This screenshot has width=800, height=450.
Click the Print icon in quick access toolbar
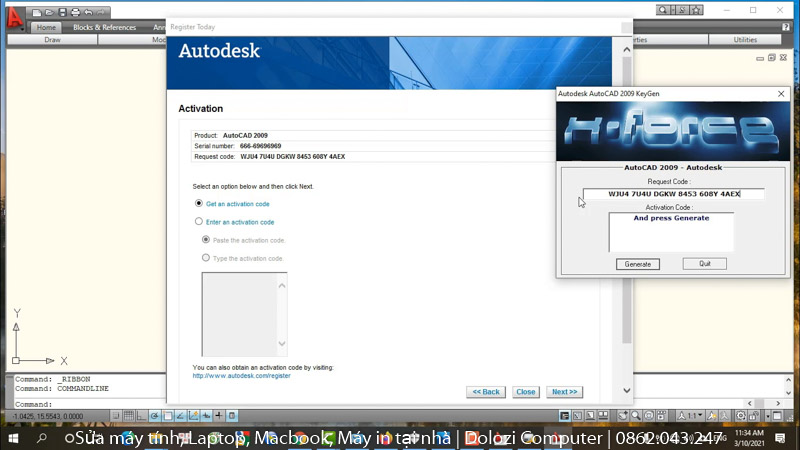pyautogui.click(x=76, y=11)
